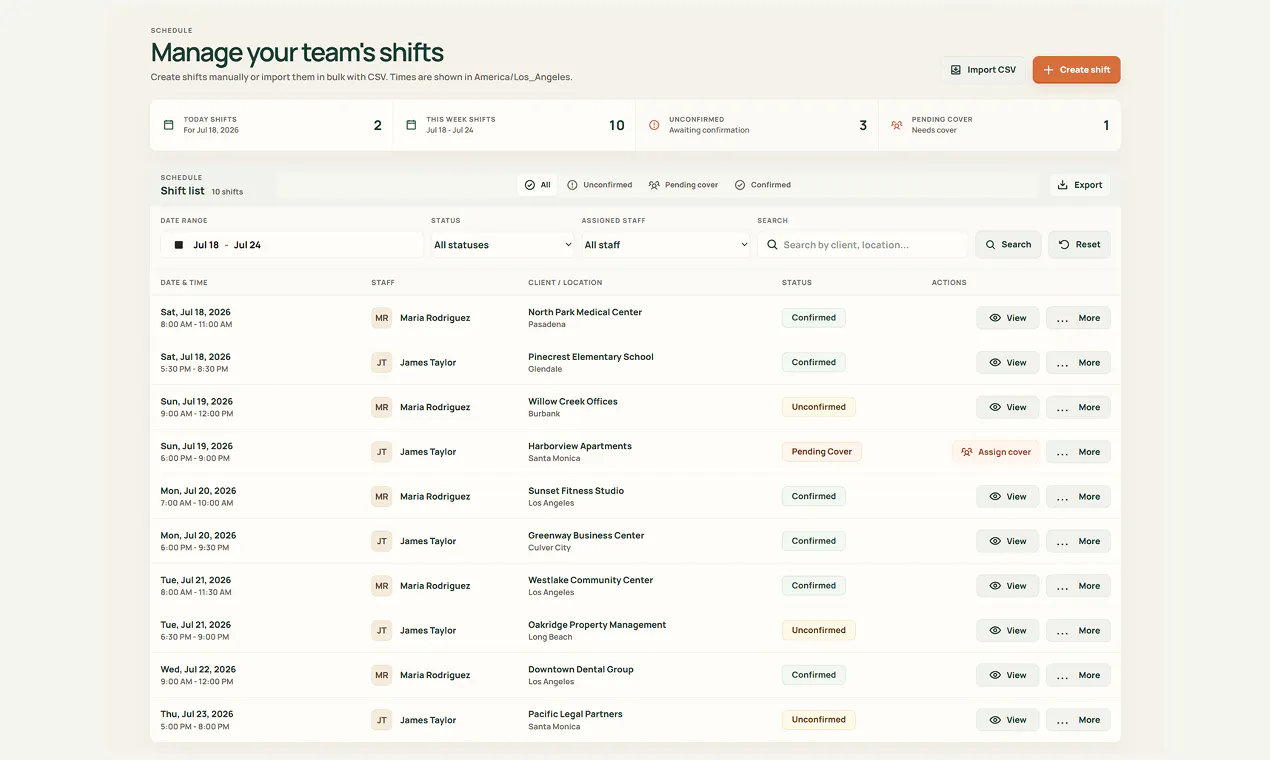Click JT avatar in Harborview Apartments row

click(x=382, y=452)
